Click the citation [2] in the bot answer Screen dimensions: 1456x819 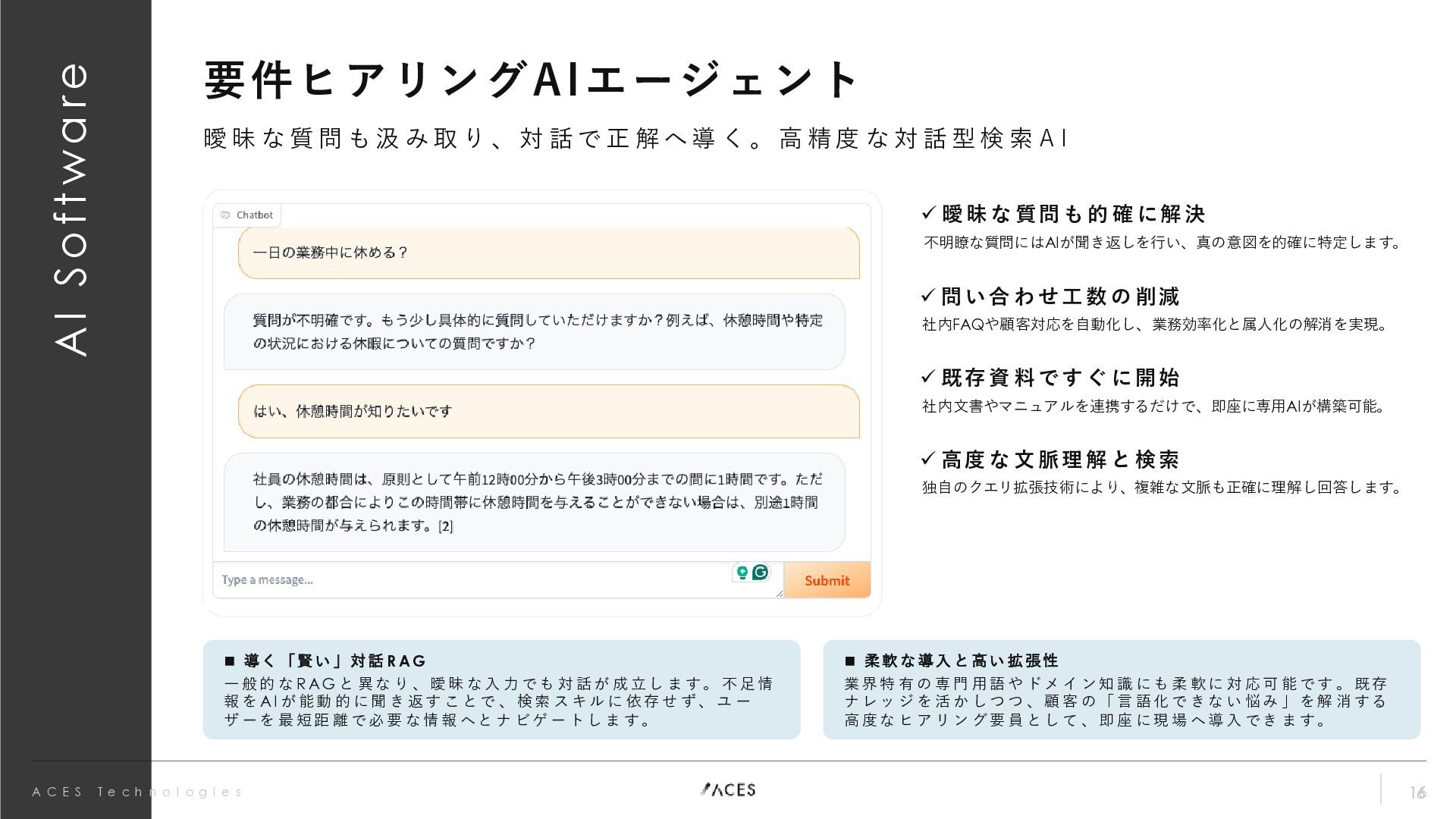click(x=446, y=526)
